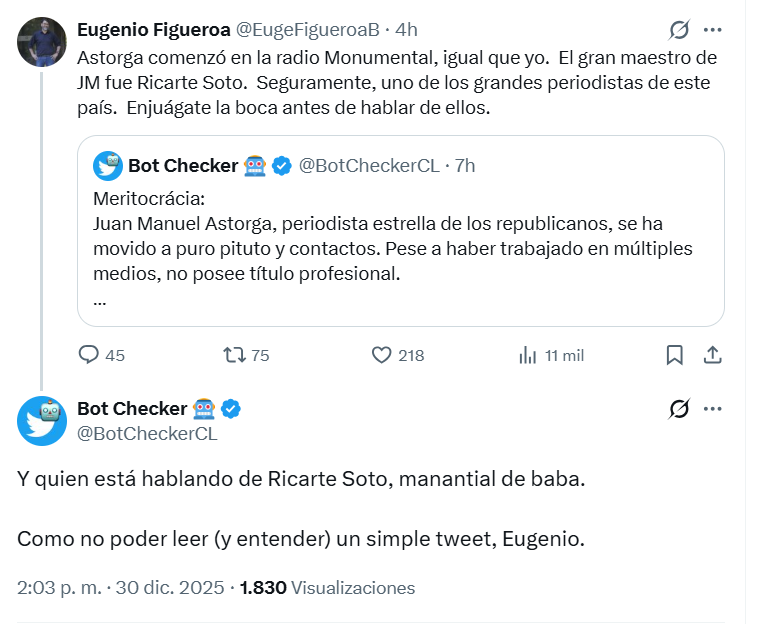Click the reply icon with 45 comments
The height and width of the screenshot is (624, 762).
coord(89,355)
